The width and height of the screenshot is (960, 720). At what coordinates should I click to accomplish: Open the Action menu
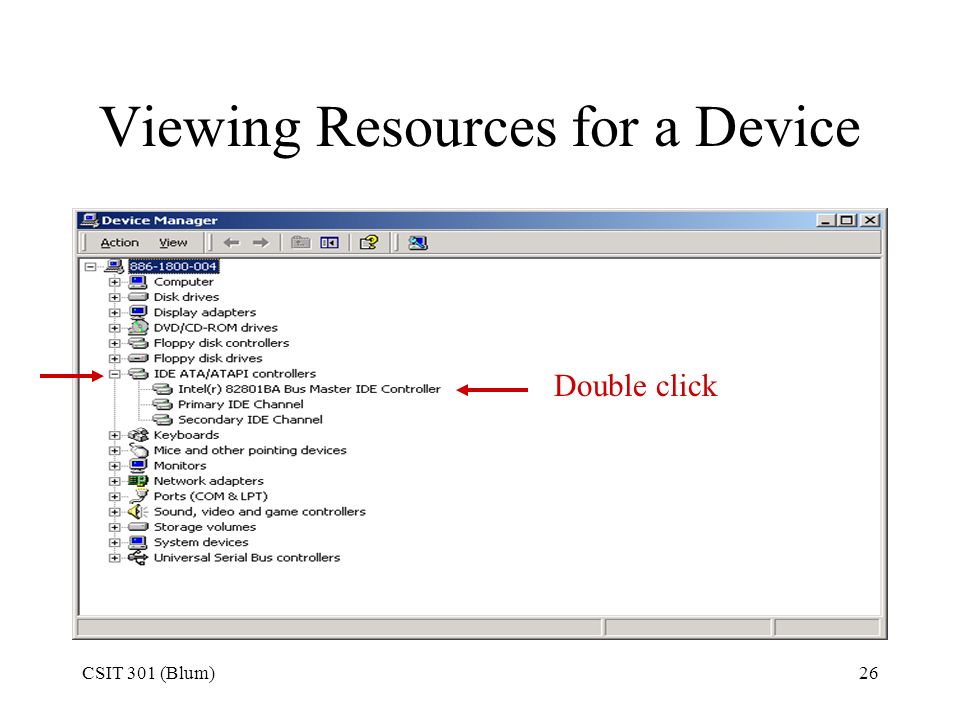point(119,243)
